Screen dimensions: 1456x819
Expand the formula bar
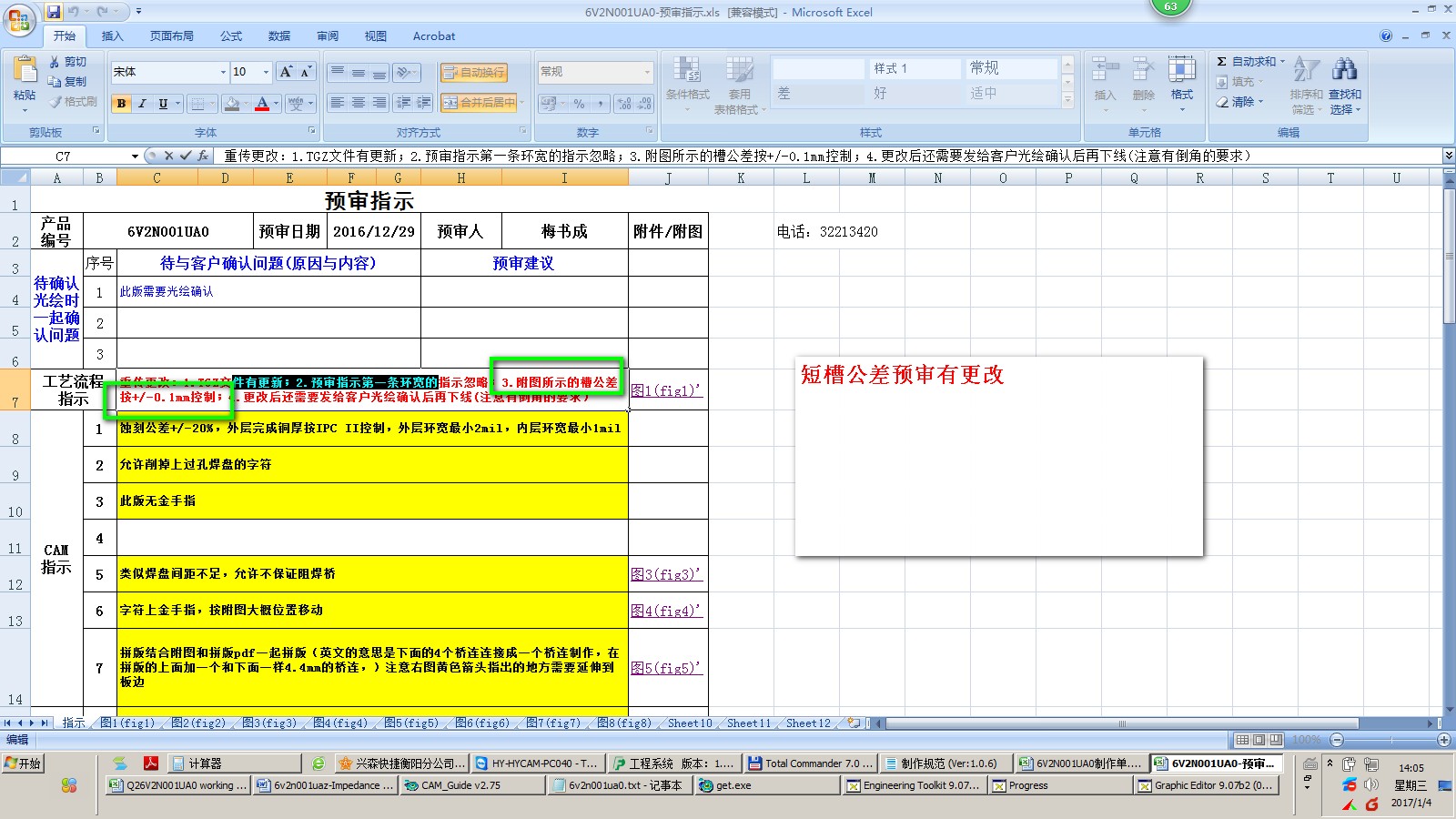coord(1448,156)
